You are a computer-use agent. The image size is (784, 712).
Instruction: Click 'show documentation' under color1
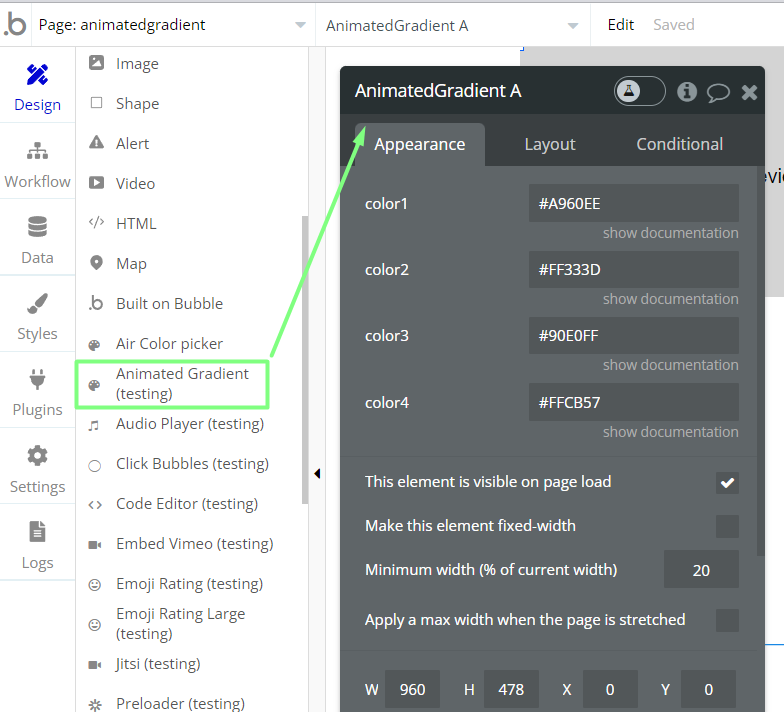pos(670,233)
